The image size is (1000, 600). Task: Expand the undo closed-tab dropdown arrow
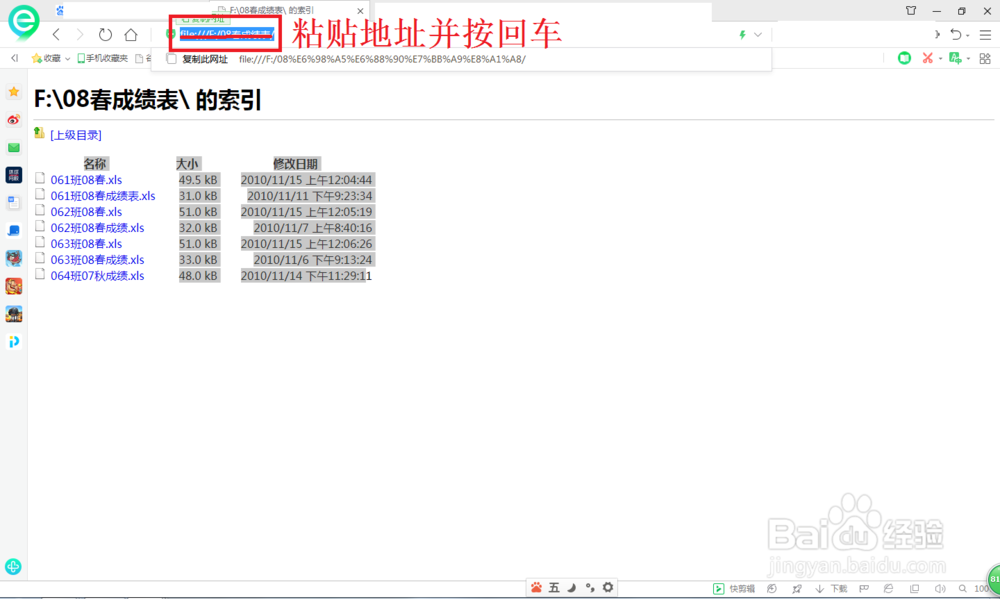[967, 36]
